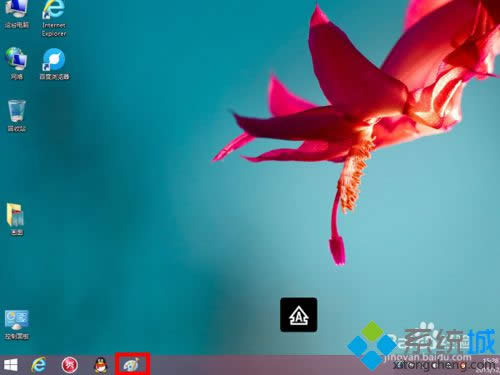Open the Control Panel desktop icon
This screenshot has height=375, width=500.
pos(17,324)
